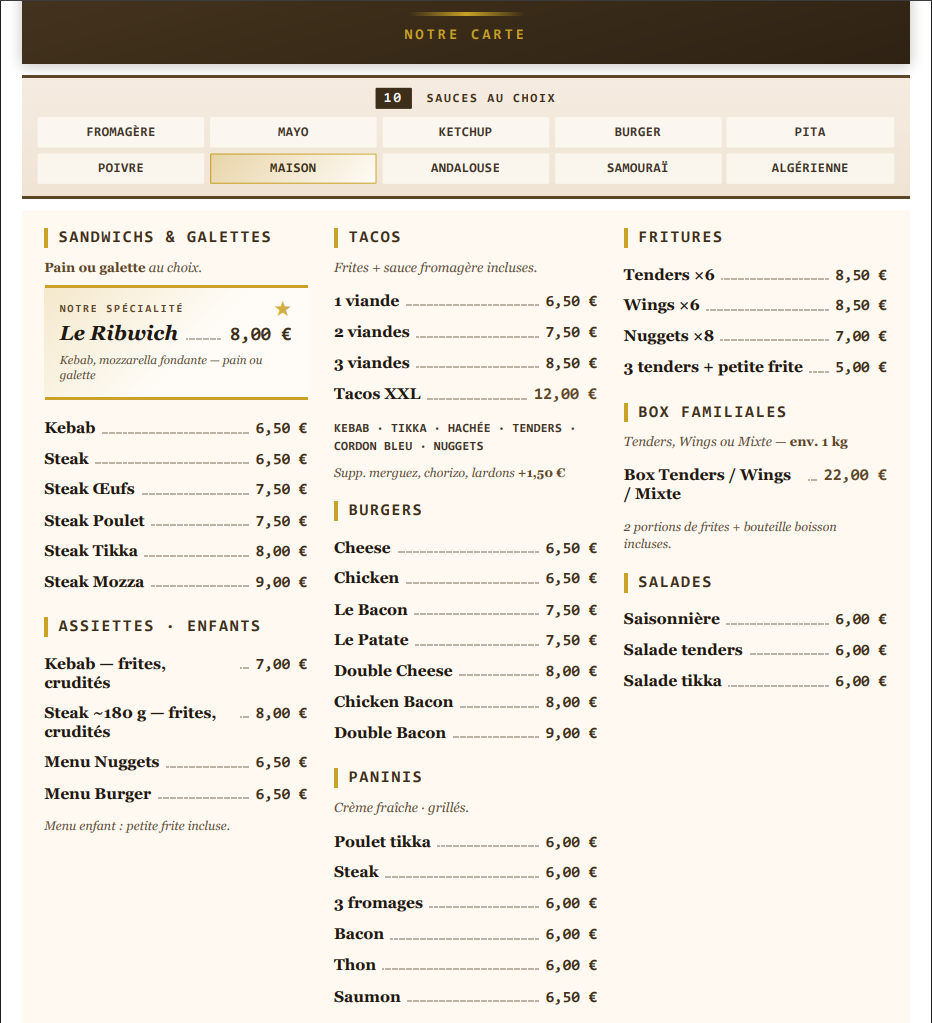
Task: Select Burger sauce
Action: click(637, 132)
